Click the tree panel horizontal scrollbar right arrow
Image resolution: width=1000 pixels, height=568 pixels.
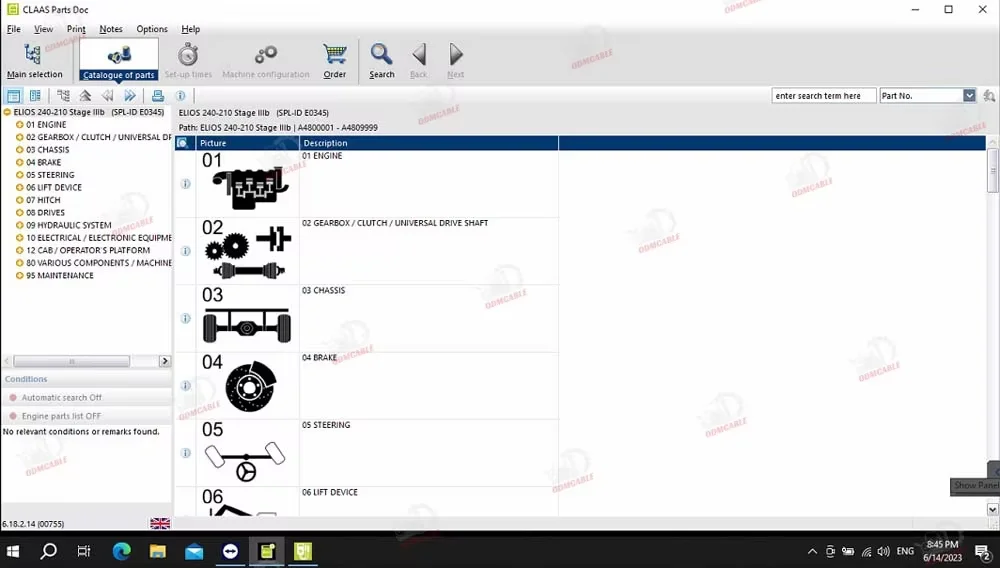point(165,361)
